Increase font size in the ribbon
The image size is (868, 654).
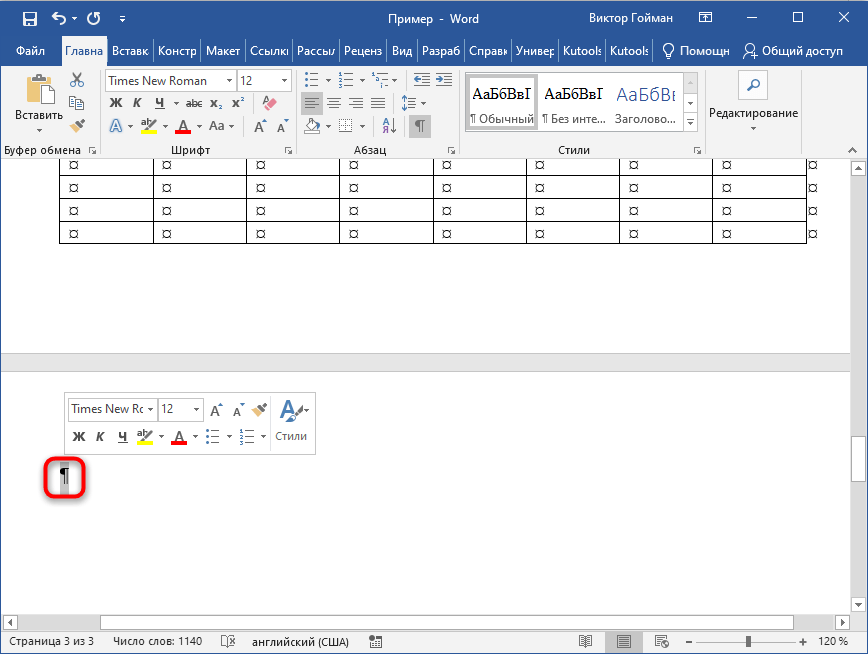[260, 126]
